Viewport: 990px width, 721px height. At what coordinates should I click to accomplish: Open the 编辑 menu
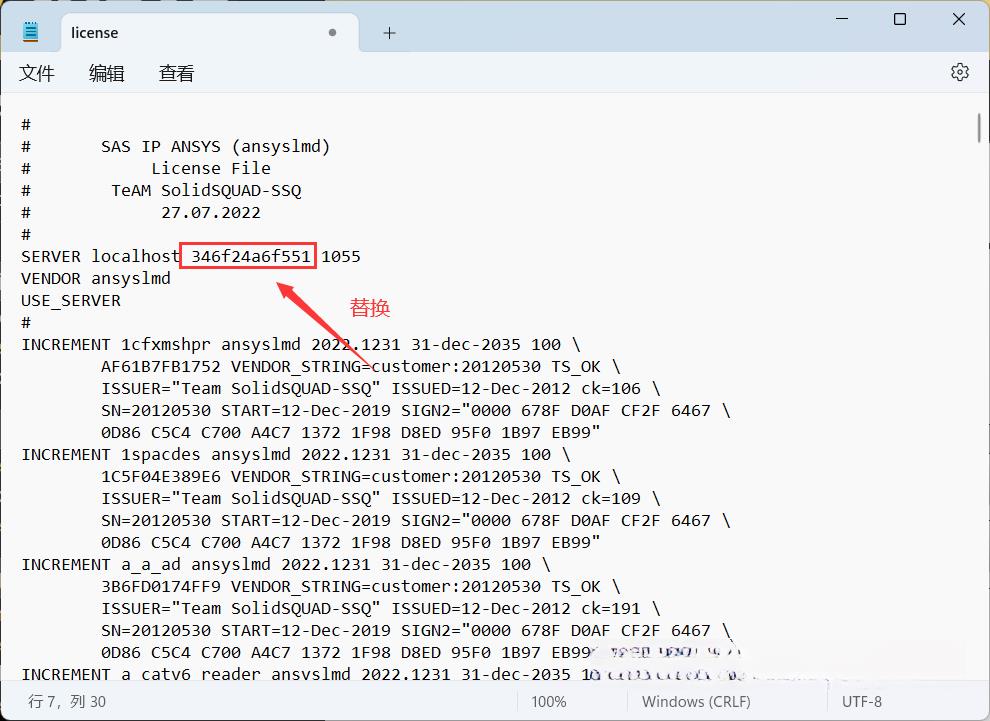(107, 73)
